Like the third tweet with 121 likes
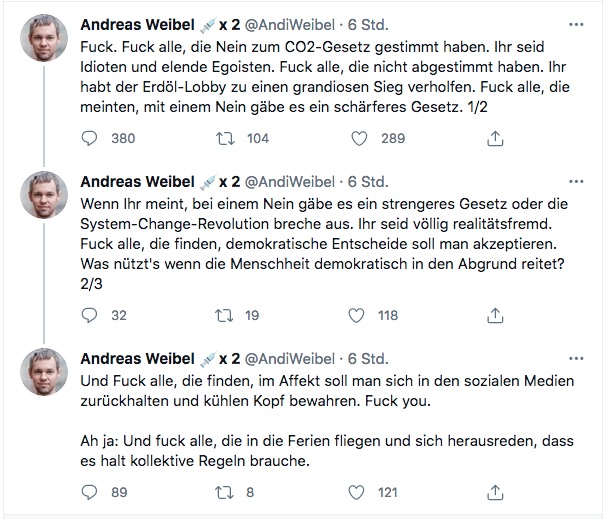This screenshot has width=609, height=519. 357,492
